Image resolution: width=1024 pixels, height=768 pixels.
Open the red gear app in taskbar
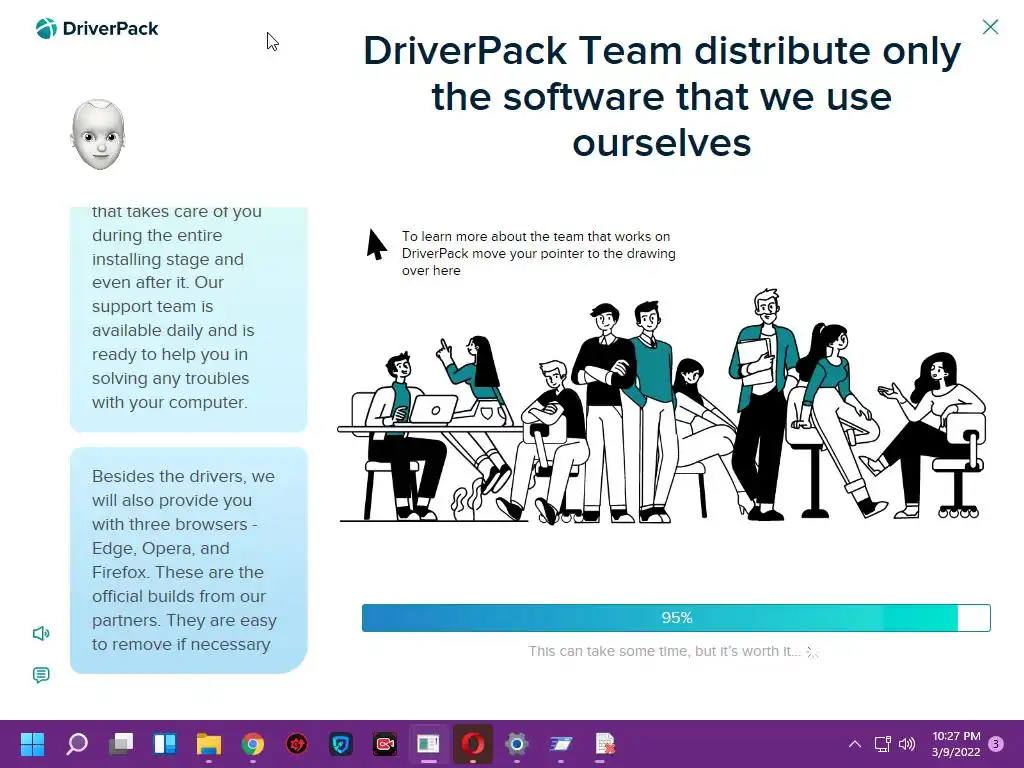(296, 744)
